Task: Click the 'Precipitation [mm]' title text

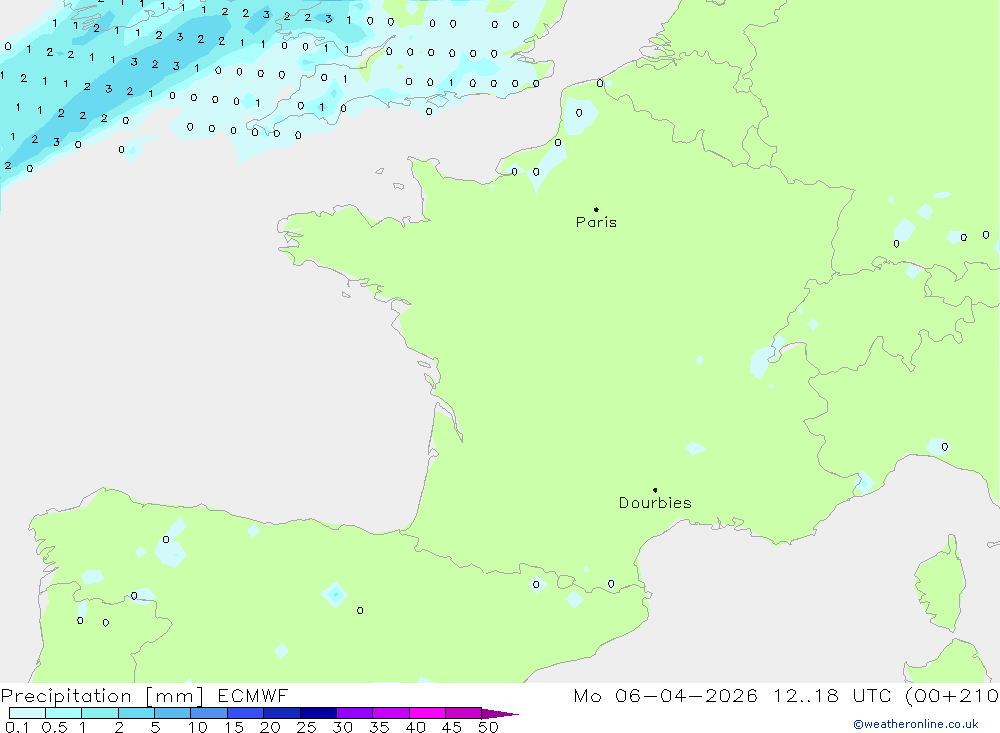Action: point(102,696)
